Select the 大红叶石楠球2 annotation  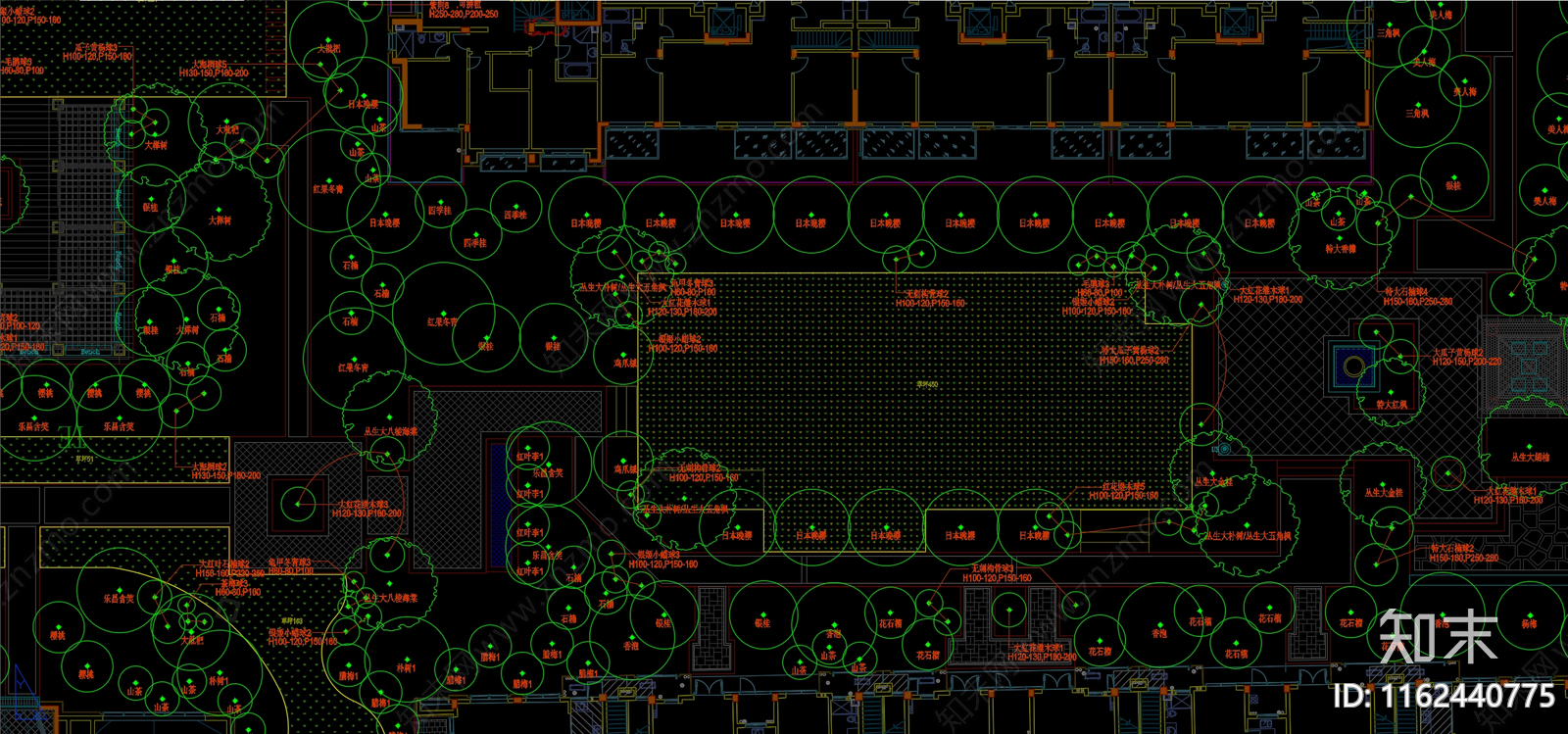(x=224, y=563)
